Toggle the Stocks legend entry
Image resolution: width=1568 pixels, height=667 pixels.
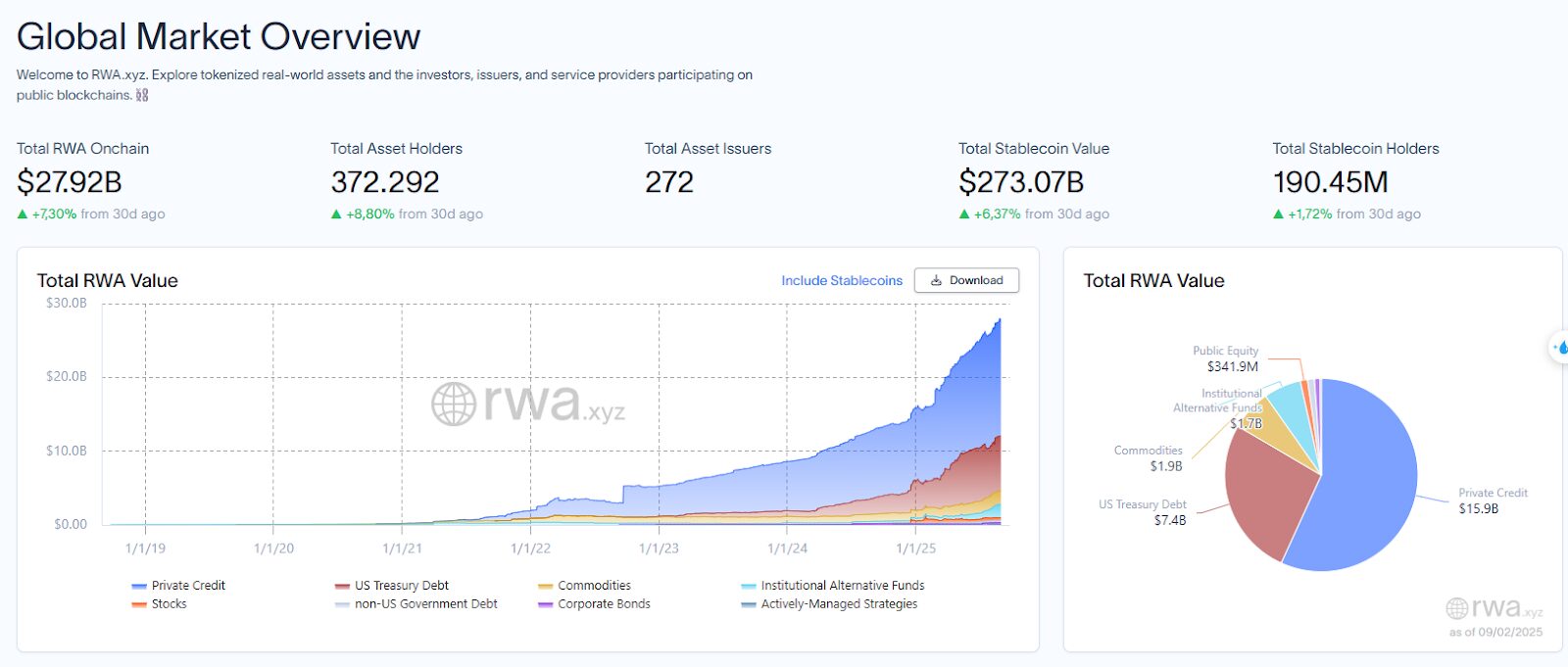pos(159,604)
